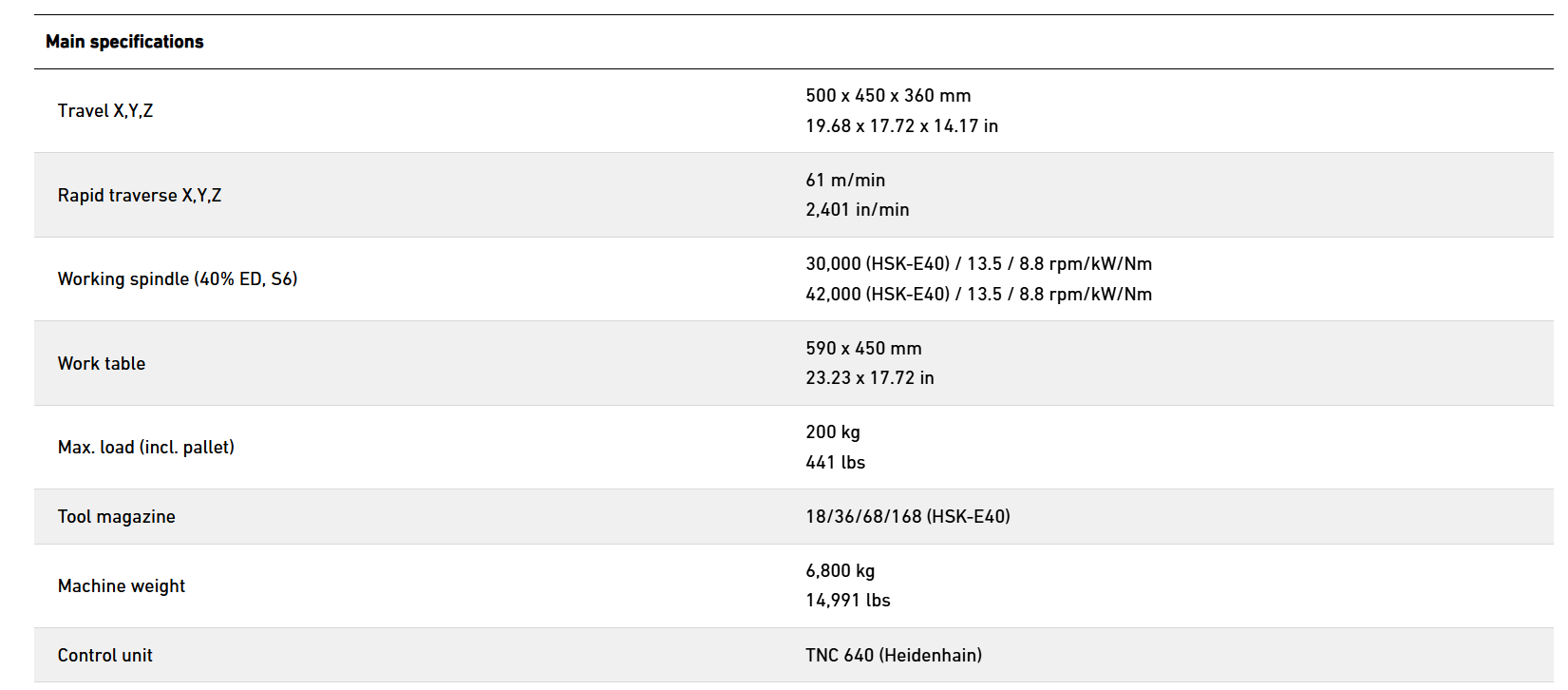Image resolution: width=1568 pixels, height=690 pixels.
Task: Select the 18/36/68/168 (HSK-E40) value
Action: click(907, 517)
